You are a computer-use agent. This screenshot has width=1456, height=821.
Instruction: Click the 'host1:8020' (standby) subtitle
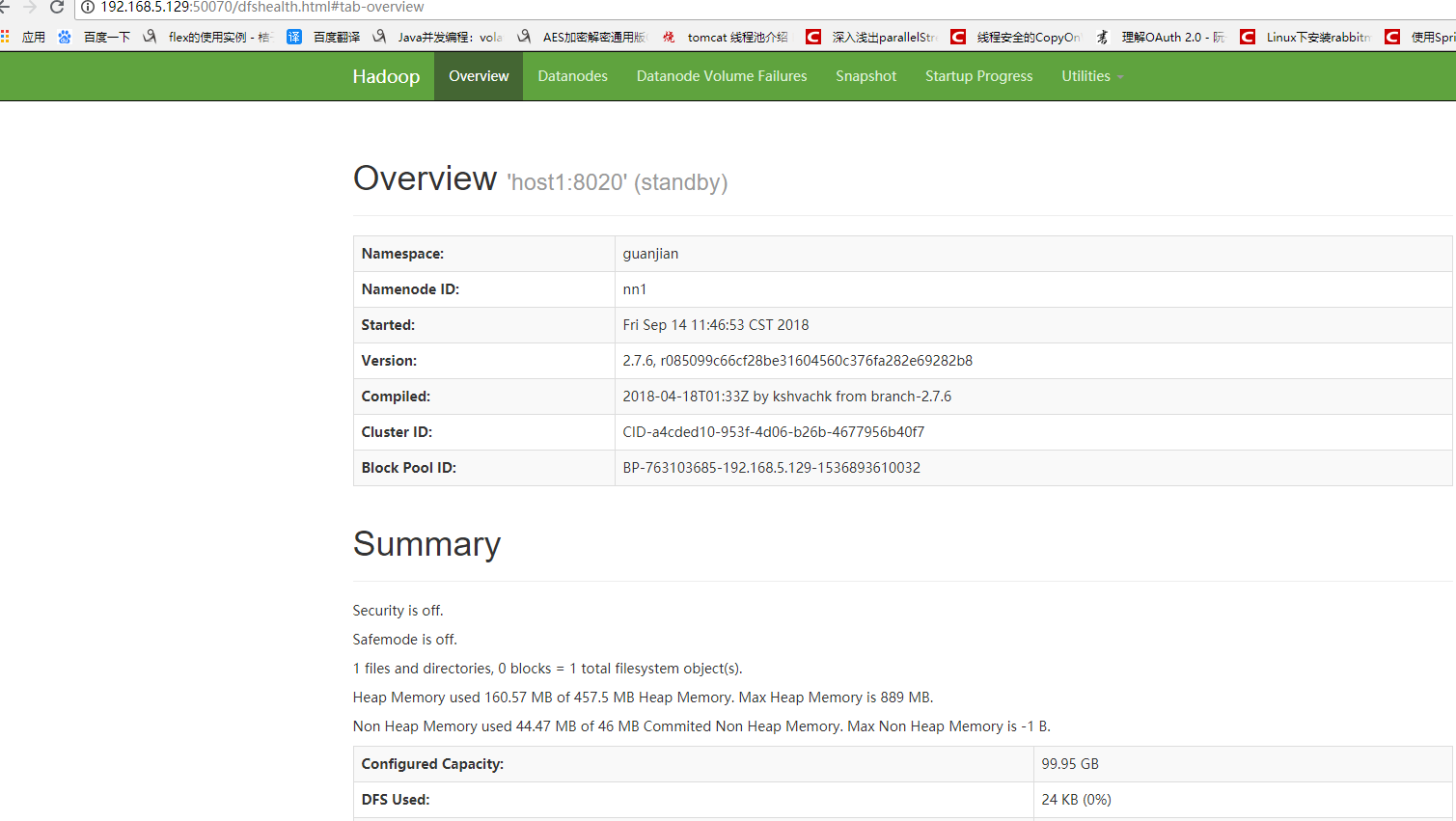click(618, 182)
